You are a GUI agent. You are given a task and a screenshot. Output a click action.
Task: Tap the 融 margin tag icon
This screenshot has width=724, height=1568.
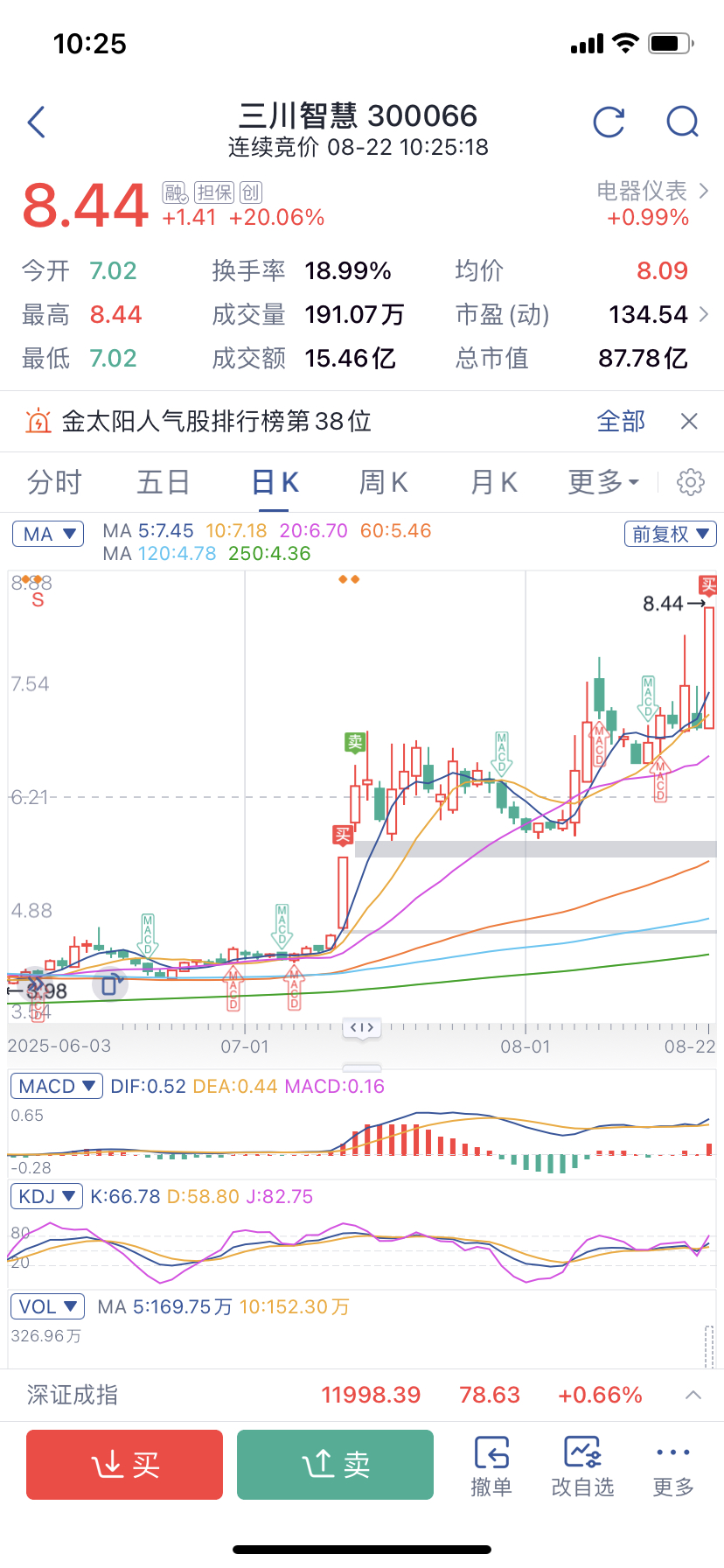[x=175, y=192]
